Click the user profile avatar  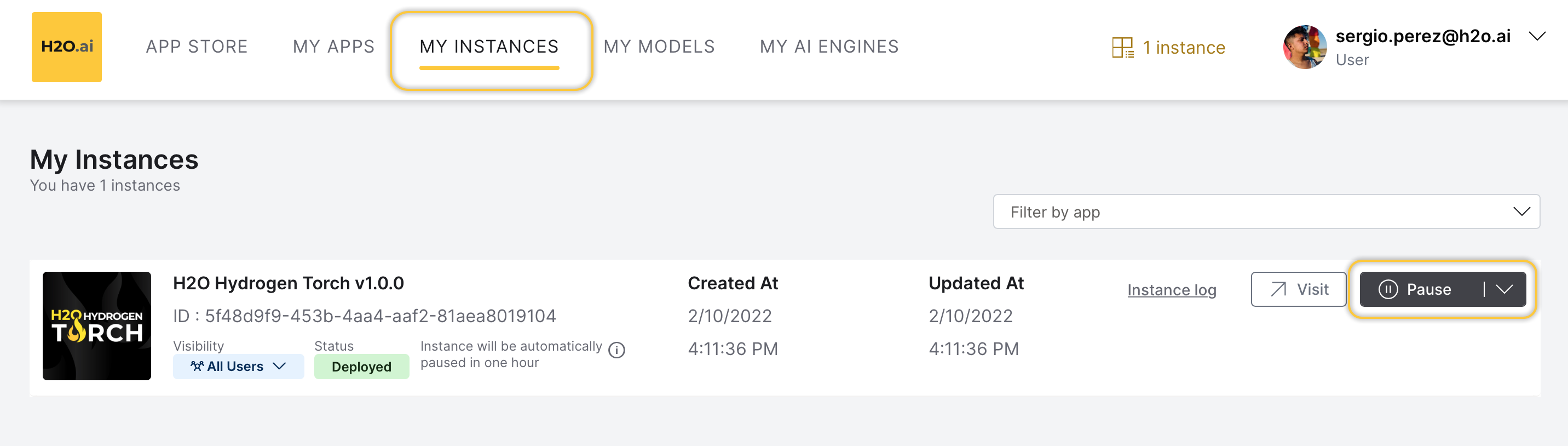pyautogui.click(x=1304, y=47)
